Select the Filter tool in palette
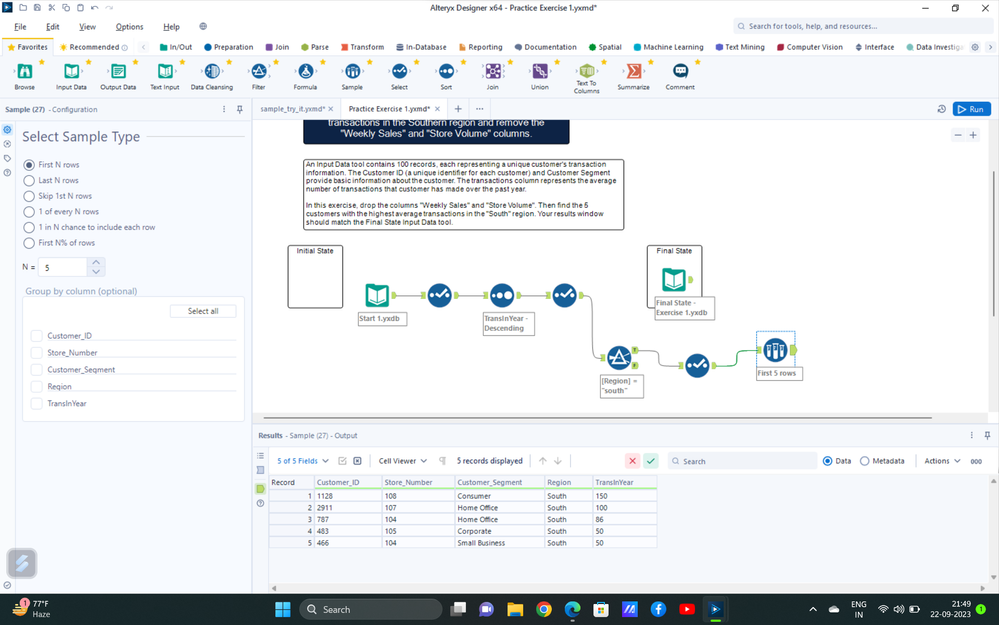 click(x=259, y=71)
